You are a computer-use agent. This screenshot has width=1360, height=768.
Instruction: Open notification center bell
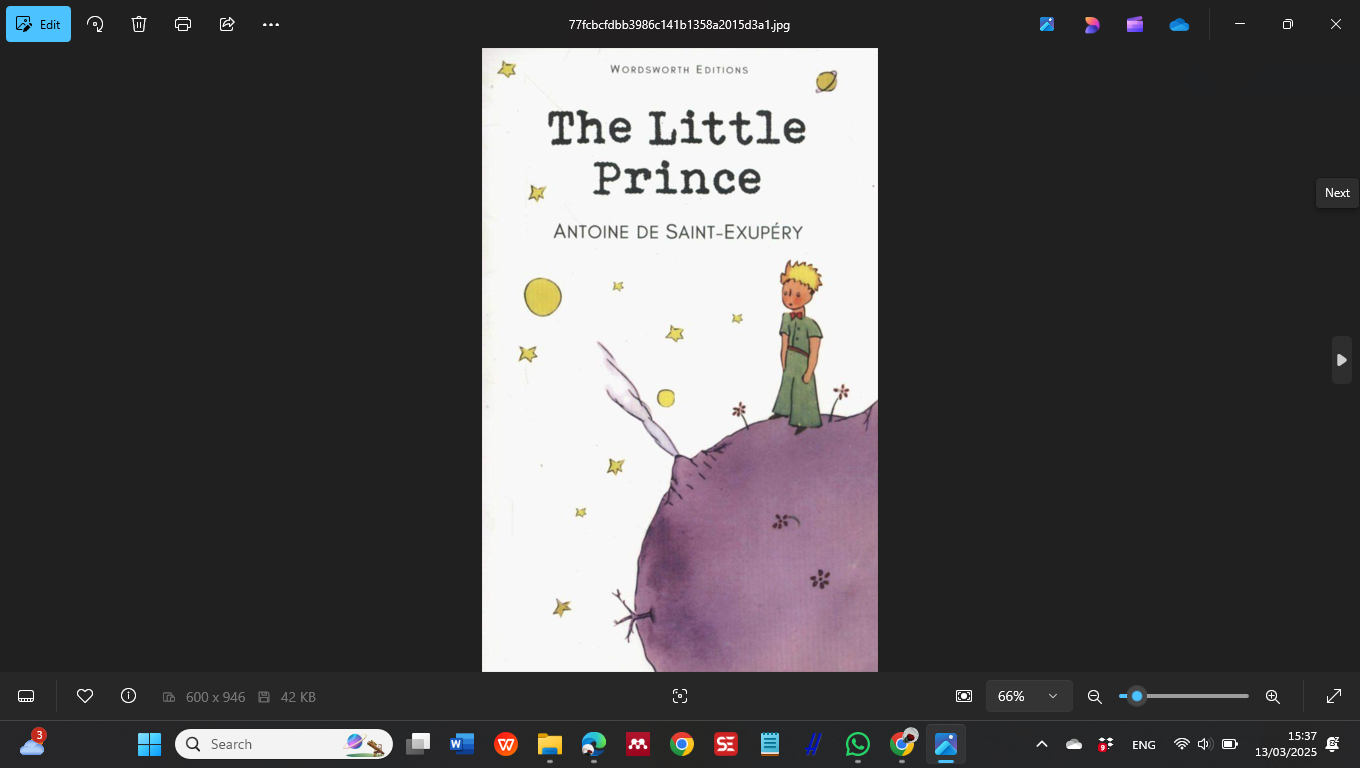[x=1333, y=744]
